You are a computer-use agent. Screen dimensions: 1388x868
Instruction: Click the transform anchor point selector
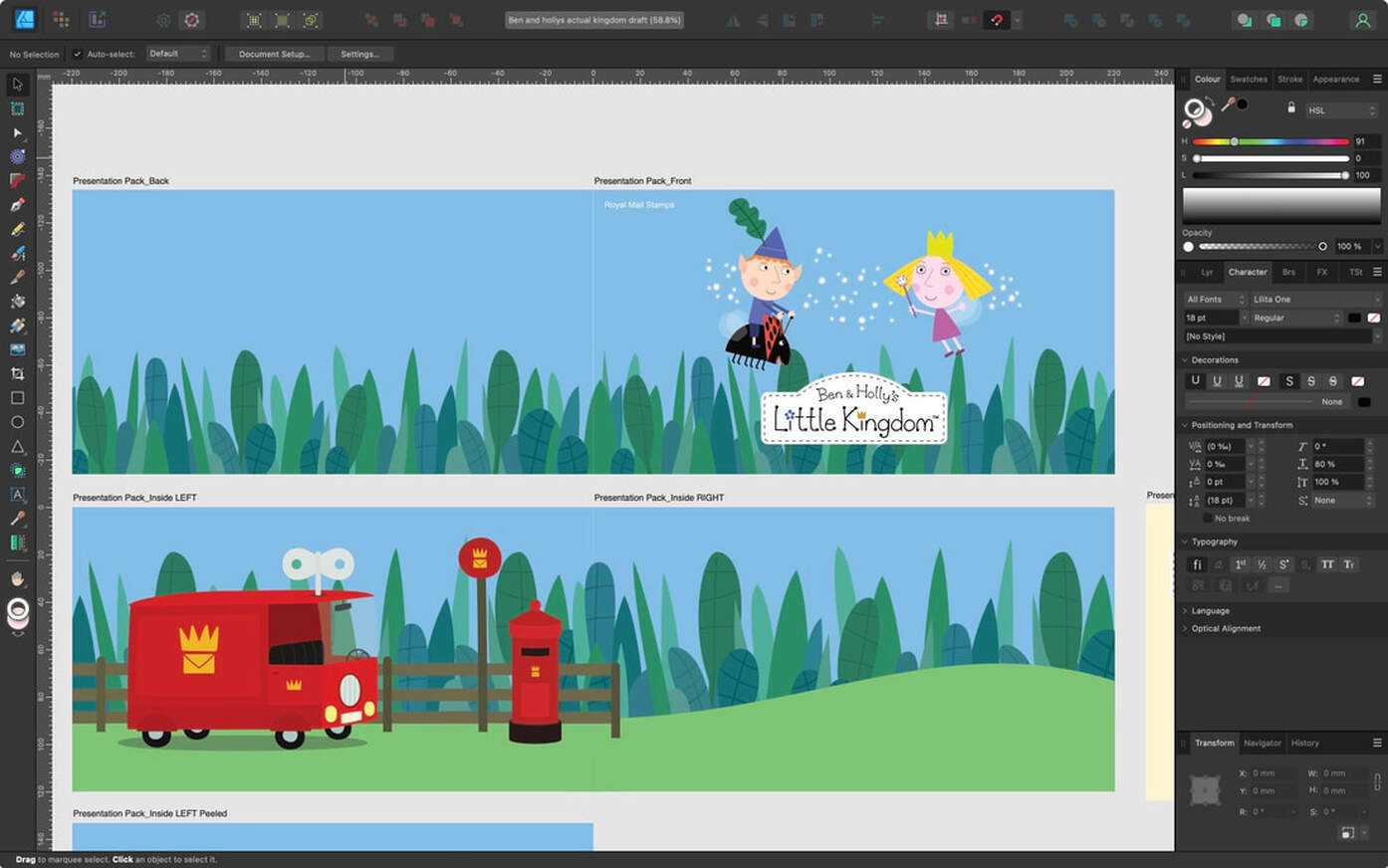pos(1206,790)
